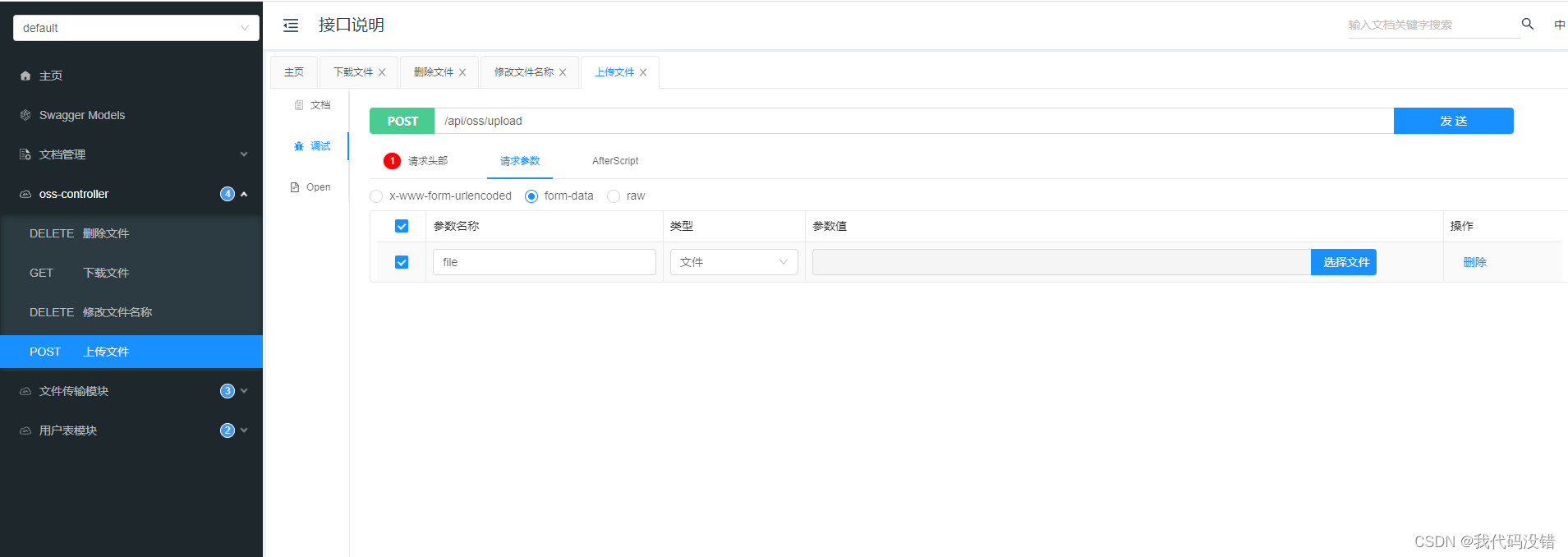Click the 文档管理 document icon
This screenshot has height=557, width=1568.
tap(25, 154)
